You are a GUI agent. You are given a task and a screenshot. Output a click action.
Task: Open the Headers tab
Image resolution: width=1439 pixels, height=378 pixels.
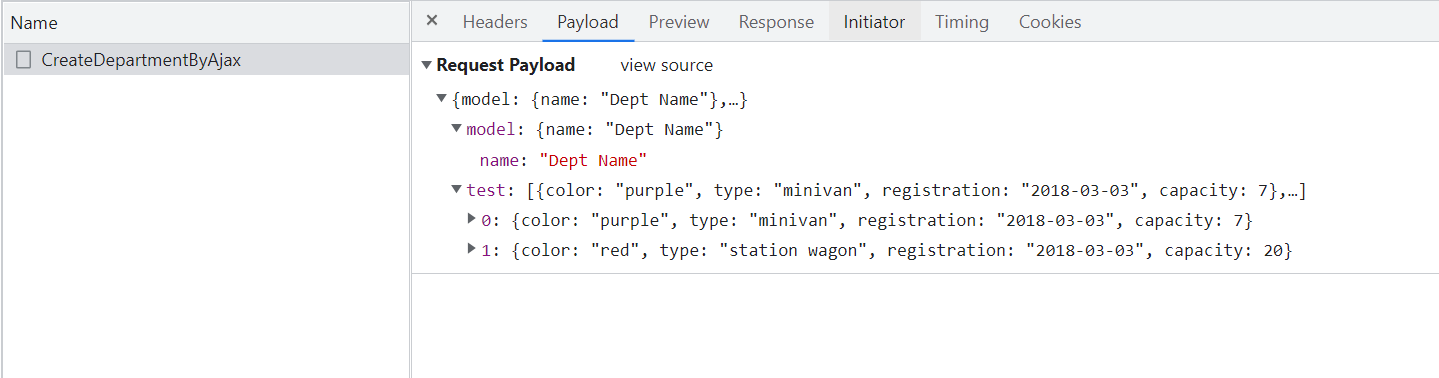coord(495,22)
